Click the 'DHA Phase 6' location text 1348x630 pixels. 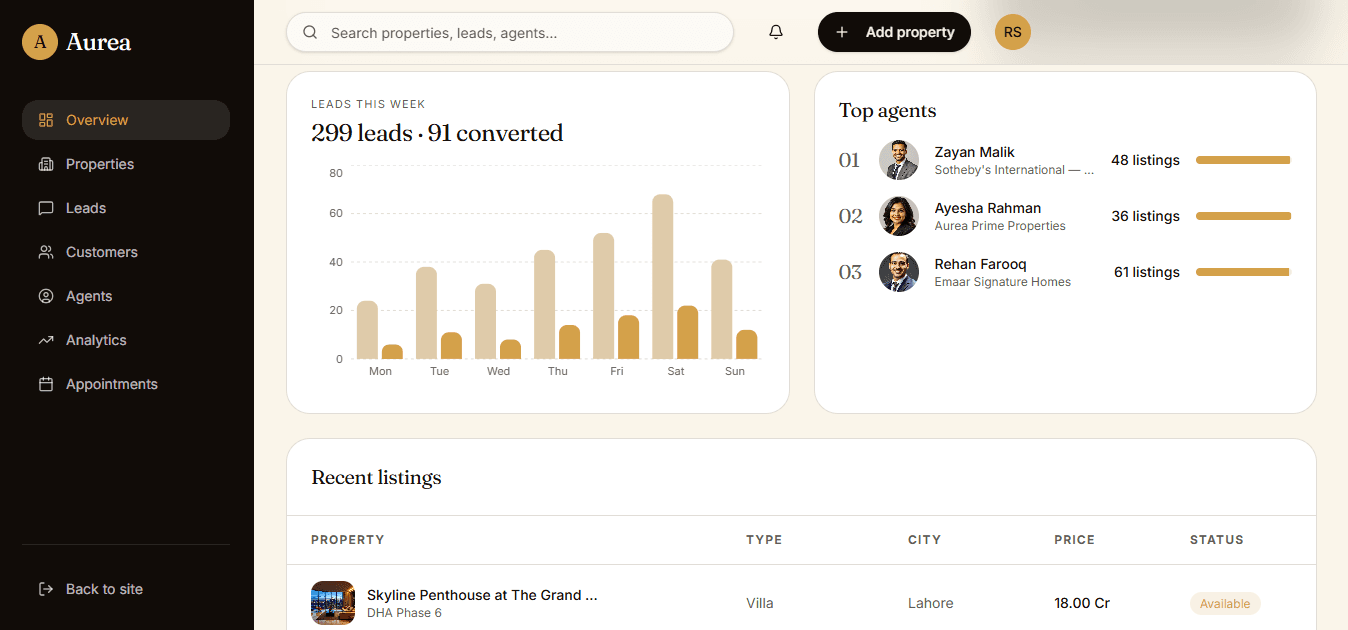[x=404, y=613]
